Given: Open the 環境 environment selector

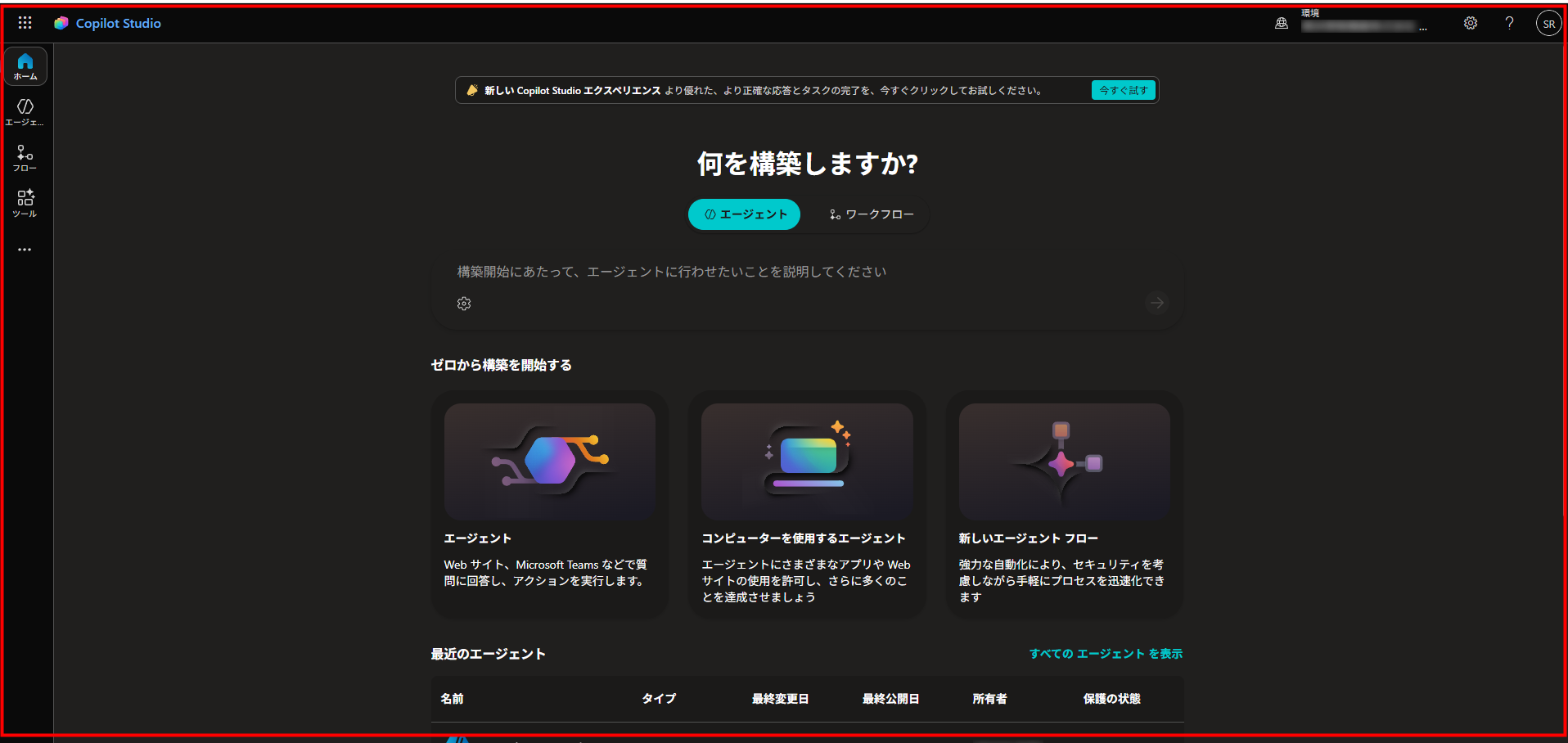Looking at the screenshot, I should pyautogui.click(x=1364, y=22).
